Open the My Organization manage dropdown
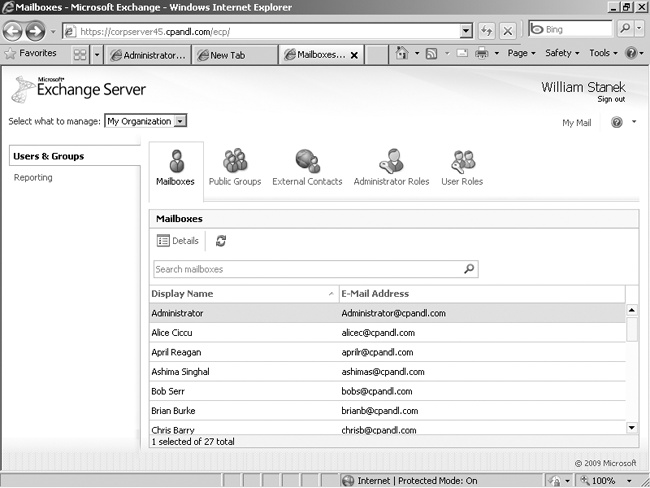This screenshot has height=488, width=650. (x=146, y=121)
